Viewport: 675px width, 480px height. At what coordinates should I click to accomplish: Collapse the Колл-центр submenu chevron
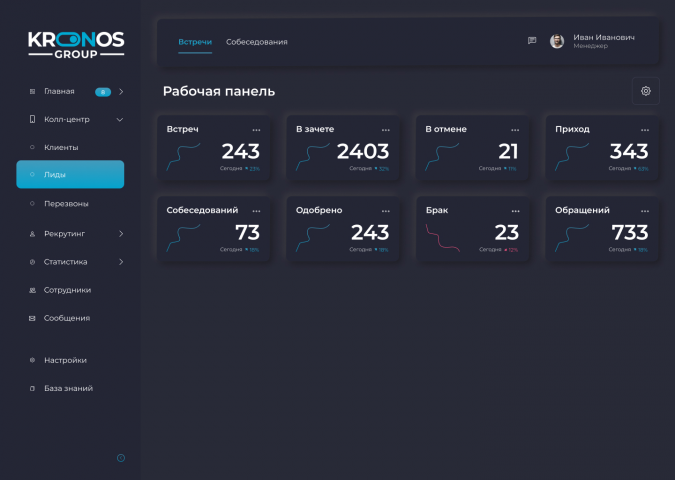point(120,120)
